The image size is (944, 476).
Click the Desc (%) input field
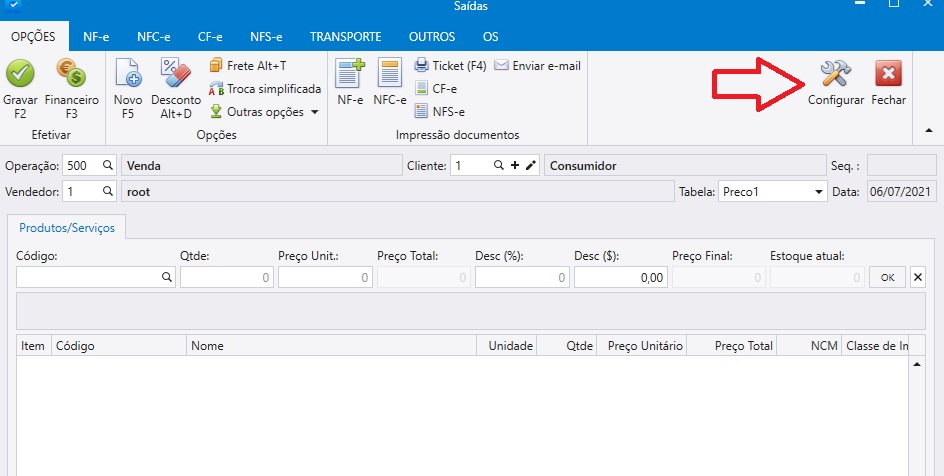[522, 277]
